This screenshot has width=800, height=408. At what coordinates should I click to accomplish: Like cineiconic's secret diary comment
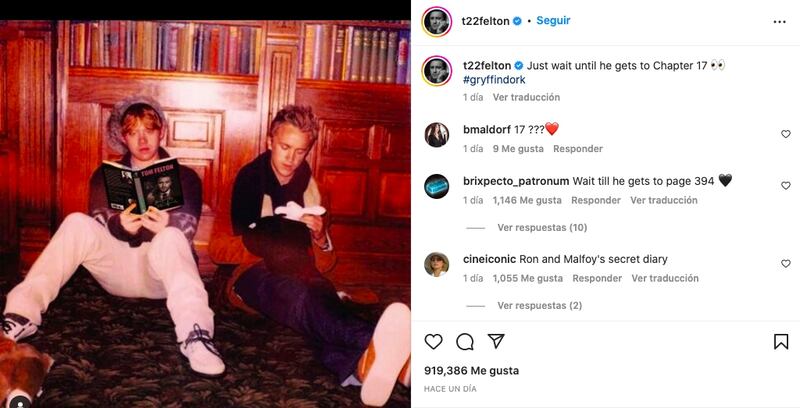tap(786, 264)
